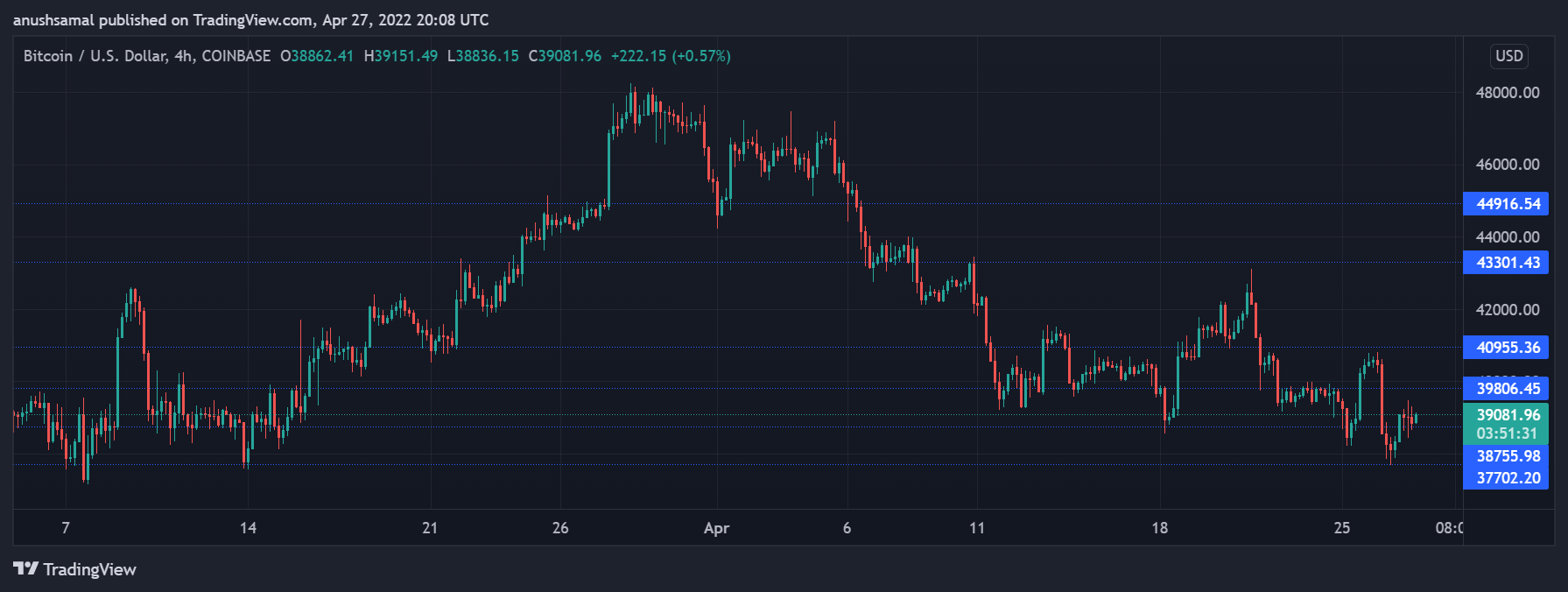Click the 25 date marker on time axis
Screen dimensions: 1568x592
[1342, 528]
